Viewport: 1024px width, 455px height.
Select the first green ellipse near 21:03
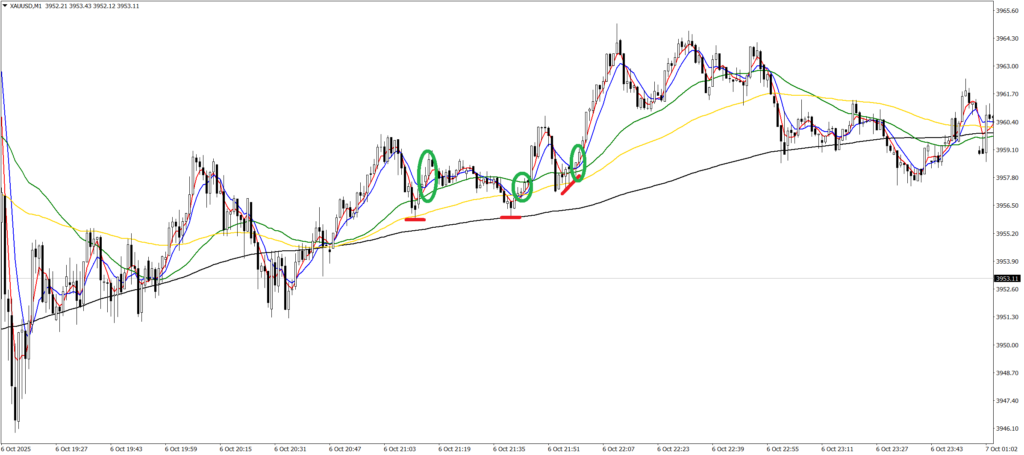tap(427, 176)
